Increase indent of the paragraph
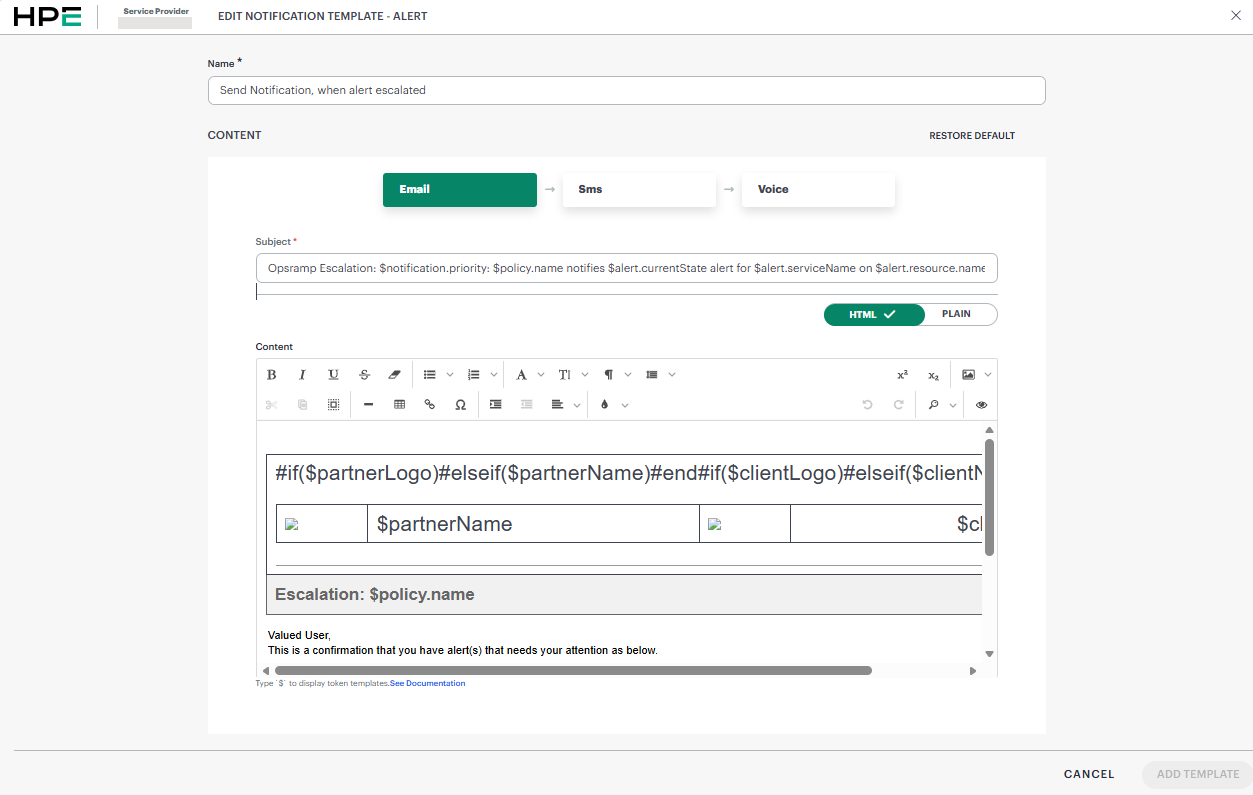Viewport: 1253px width, 795px height. click(x=496, y=405)
